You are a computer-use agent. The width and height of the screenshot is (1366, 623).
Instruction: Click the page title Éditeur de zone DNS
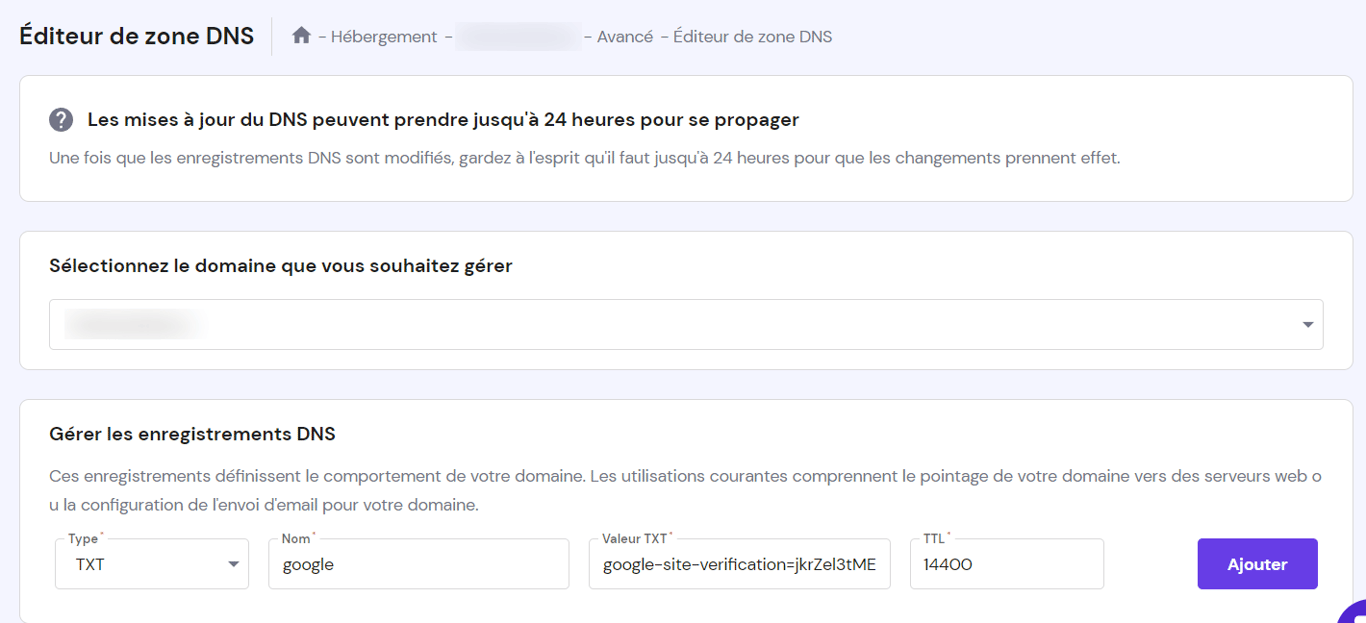[136, 35]
